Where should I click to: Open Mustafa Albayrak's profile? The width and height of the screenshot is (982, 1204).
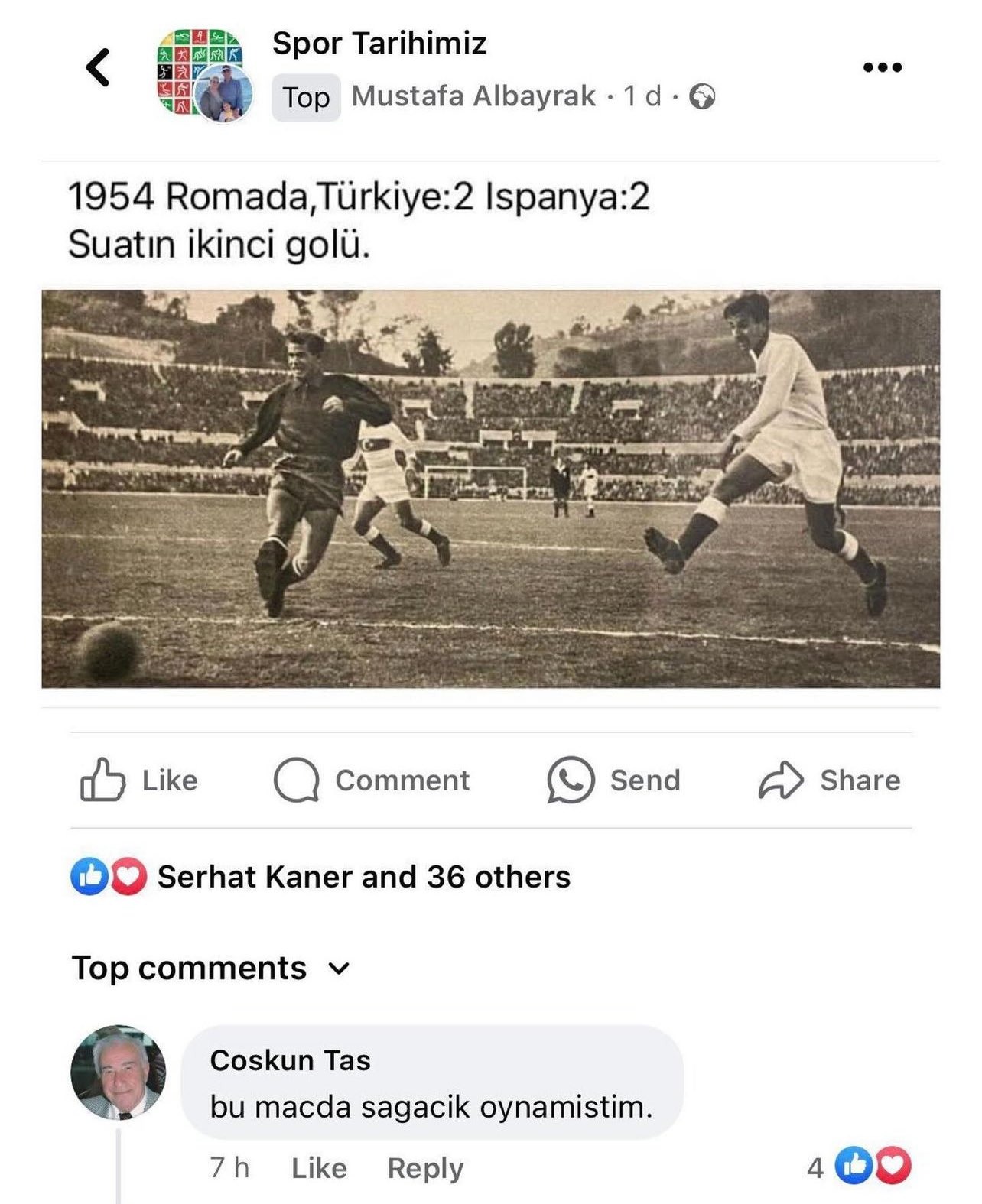pos(473,96)
